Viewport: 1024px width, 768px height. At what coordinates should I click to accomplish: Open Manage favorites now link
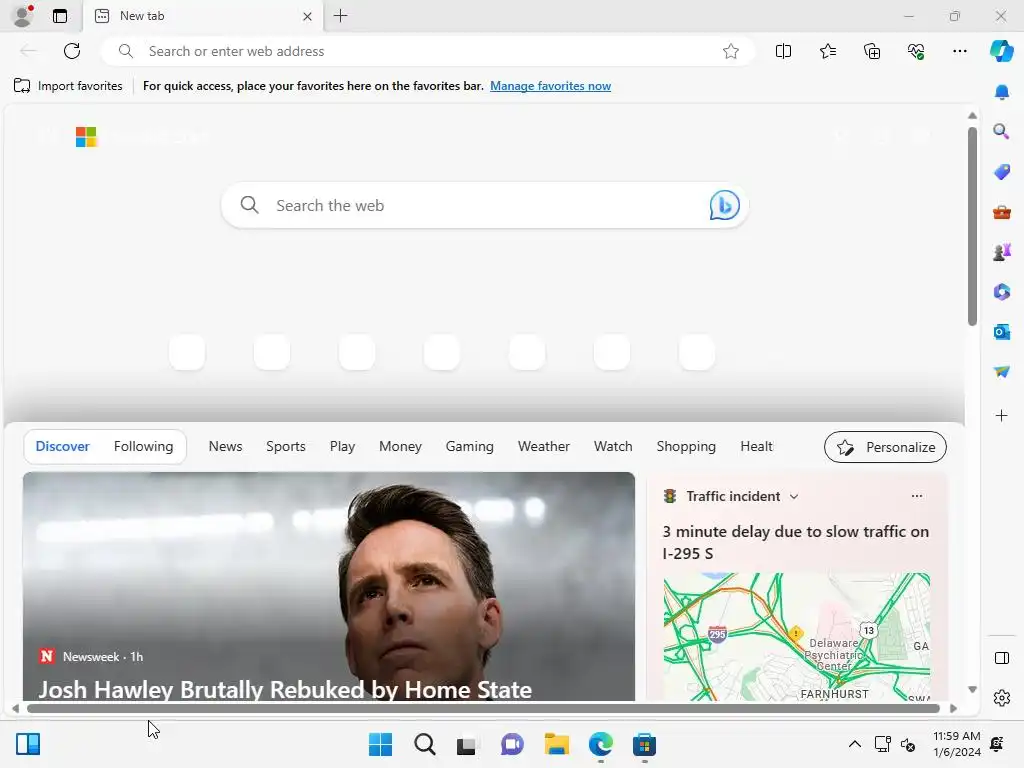[x=550, y=86]
